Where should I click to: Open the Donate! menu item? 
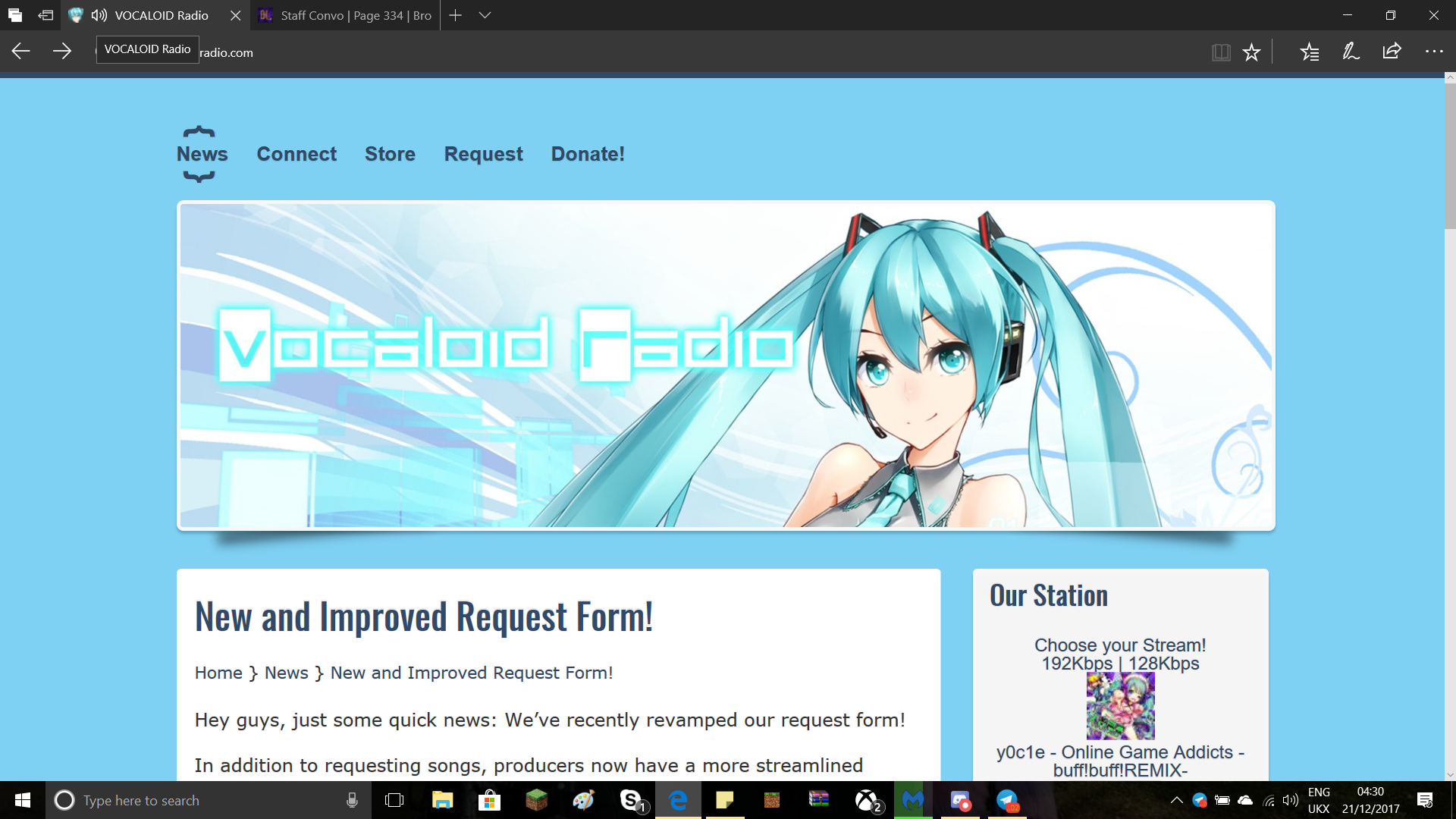tap(588, 154)
